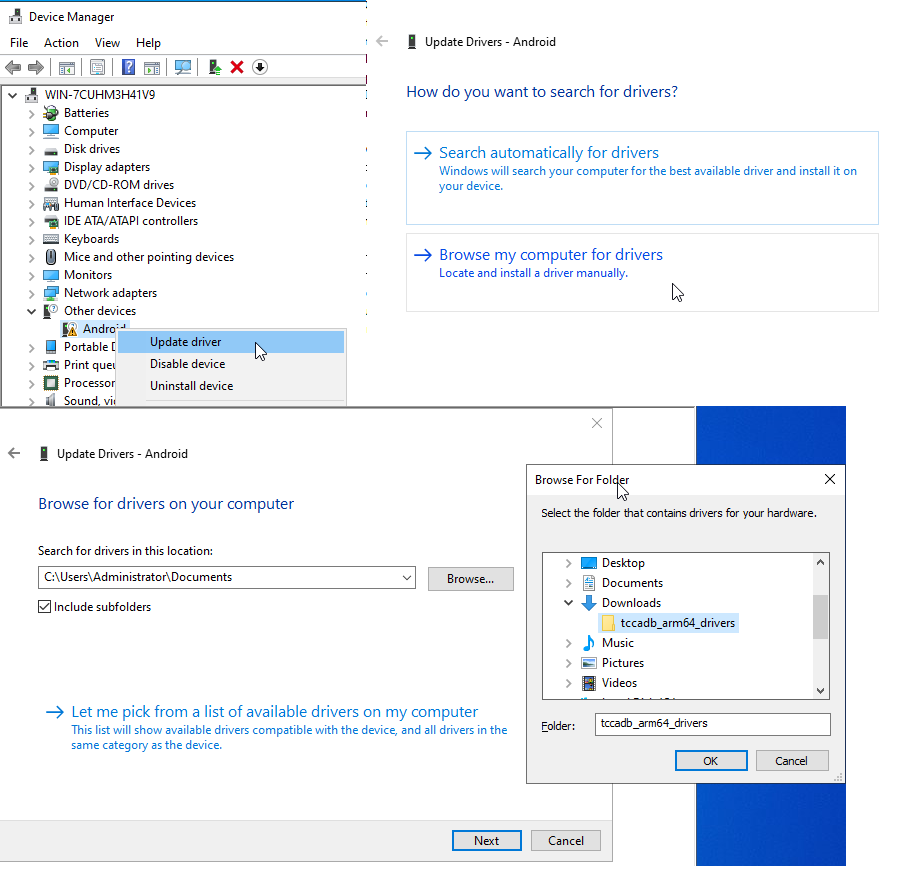Collapse the Other devices node

point(31,311)
